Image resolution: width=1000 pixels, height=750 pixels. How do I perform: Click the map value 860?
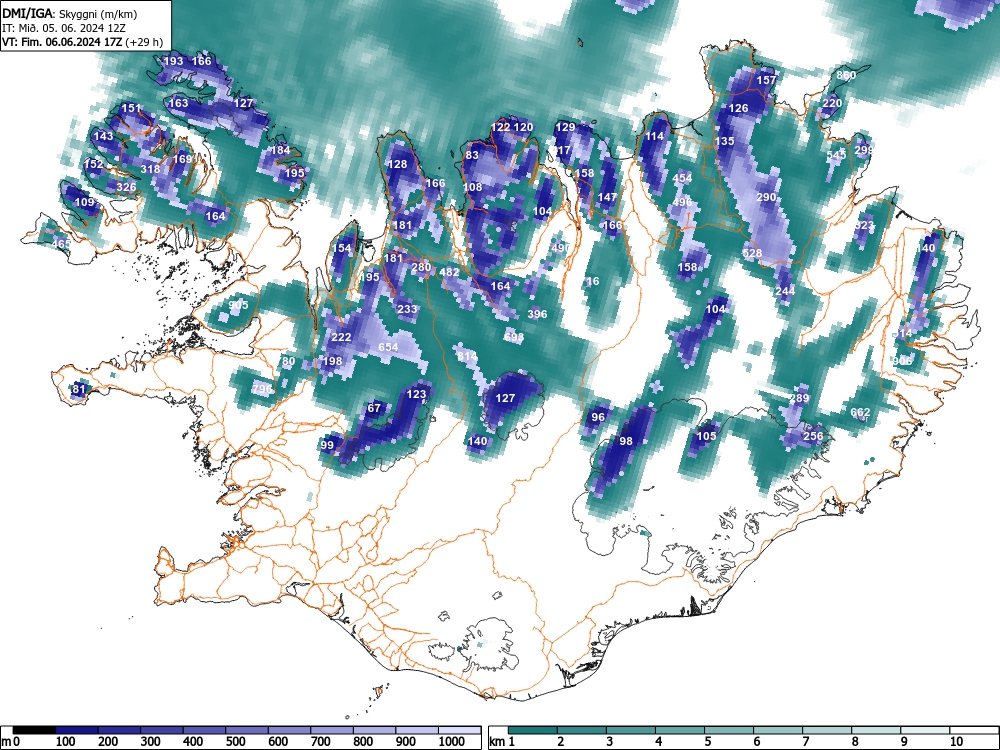846,75
